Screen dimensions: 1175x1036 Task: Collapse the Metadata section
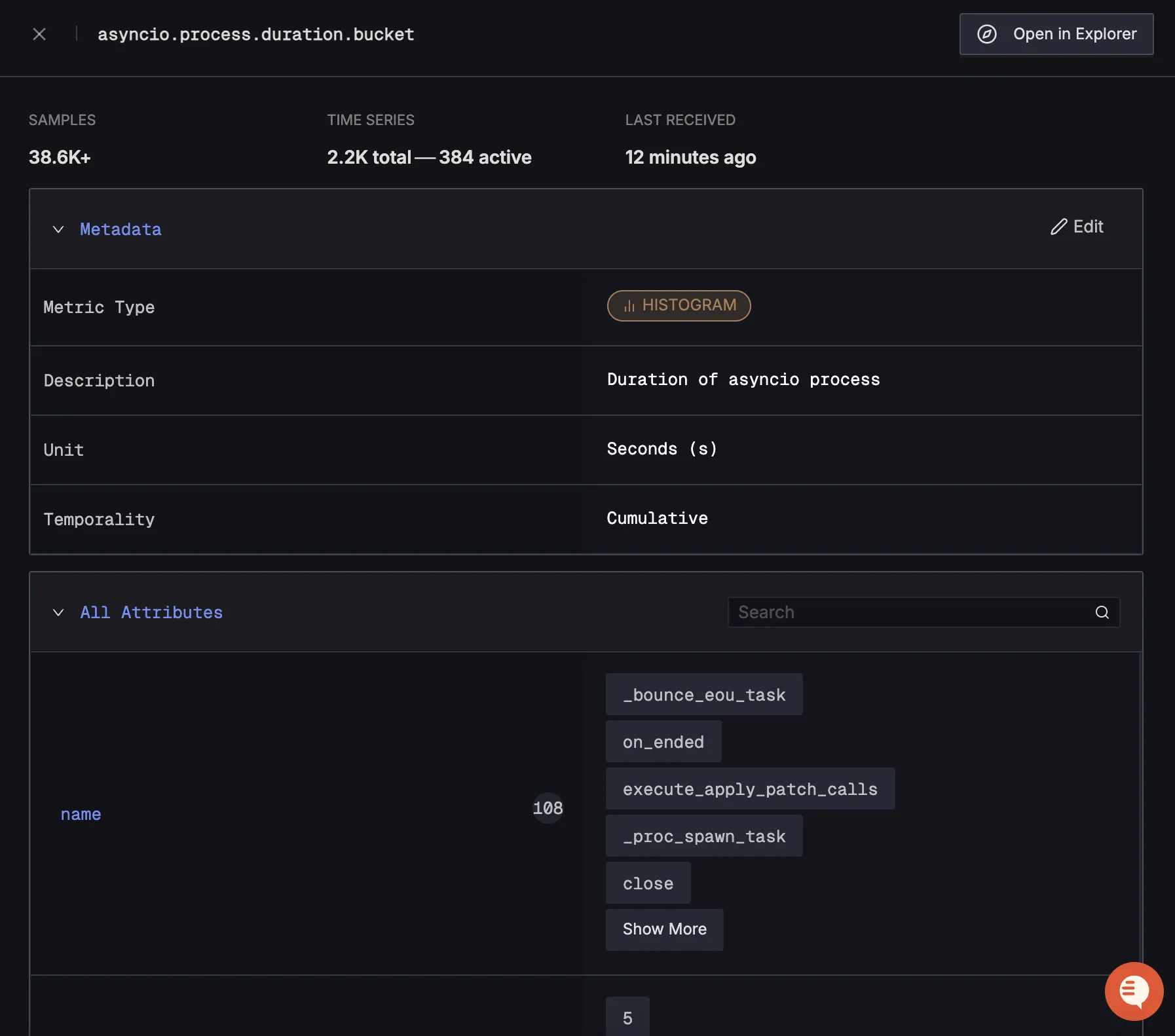click(58, 229)
